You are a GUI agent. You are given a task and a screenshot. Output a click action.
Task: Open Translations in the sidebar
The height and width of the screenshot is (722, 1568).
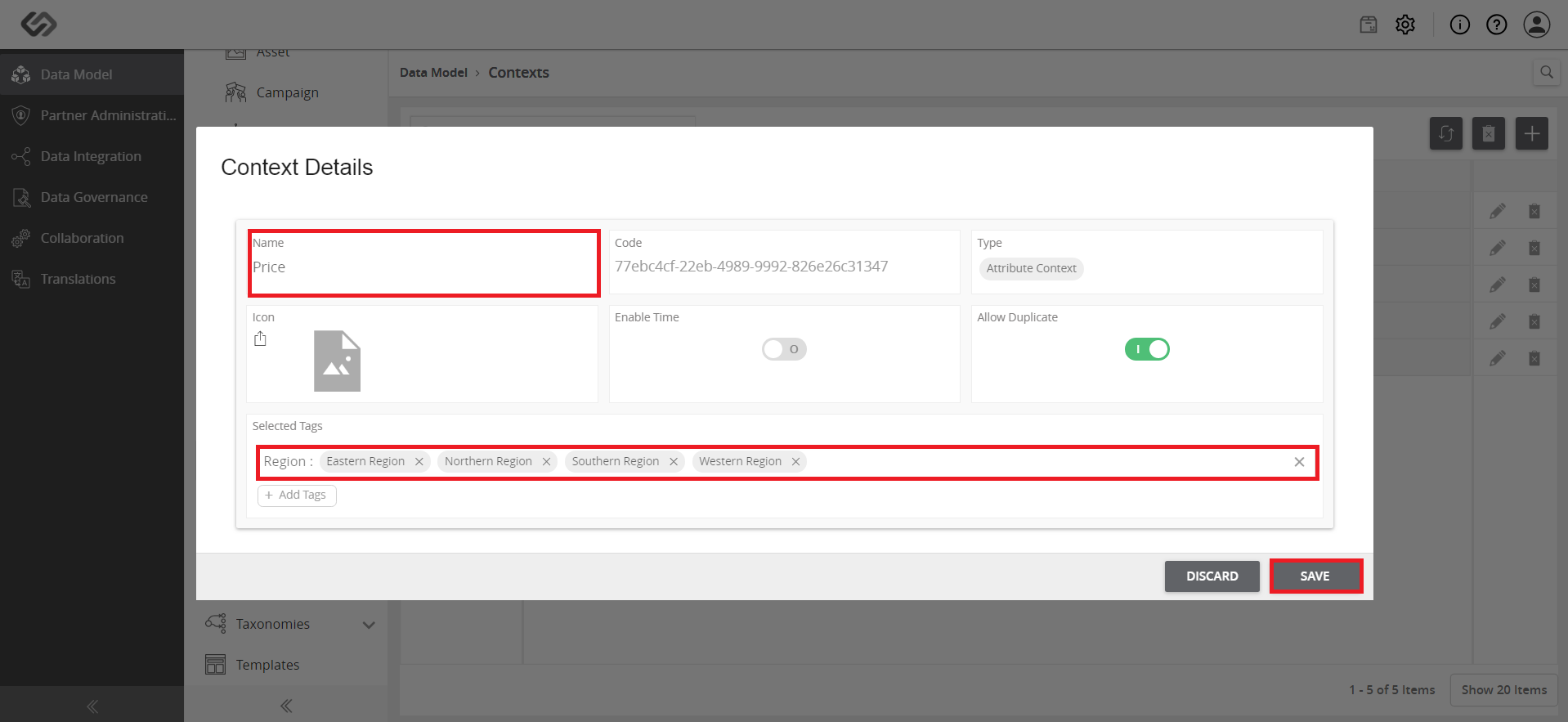(x=92, y=279)
